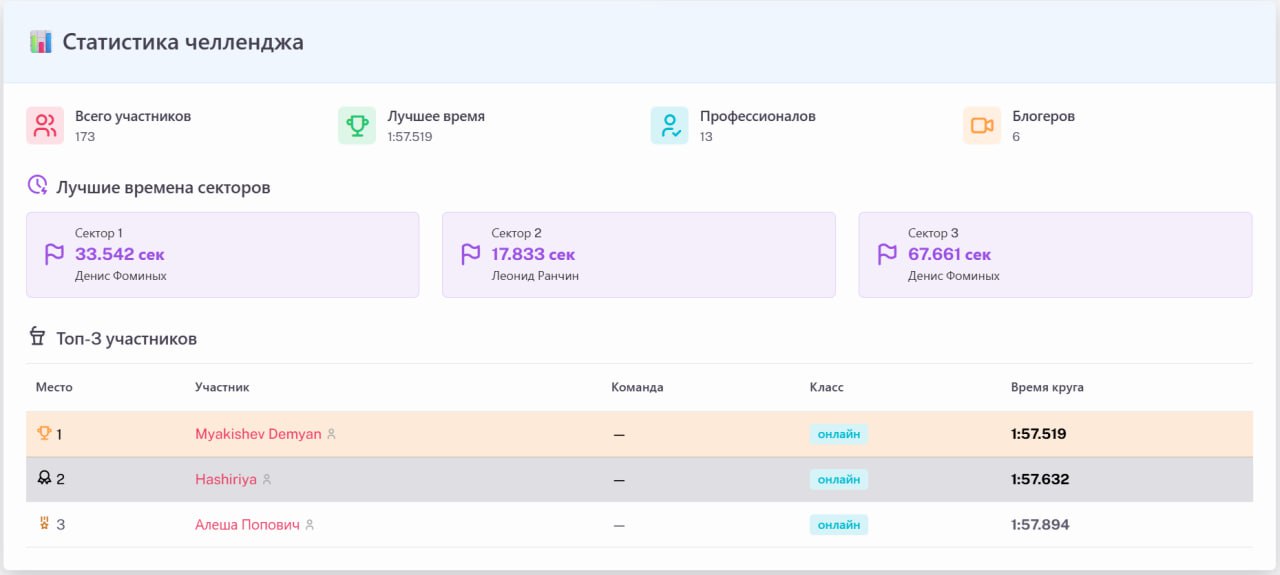
Task: Click the bronze medal icon in place 3 row
Action: click(44, 523)
